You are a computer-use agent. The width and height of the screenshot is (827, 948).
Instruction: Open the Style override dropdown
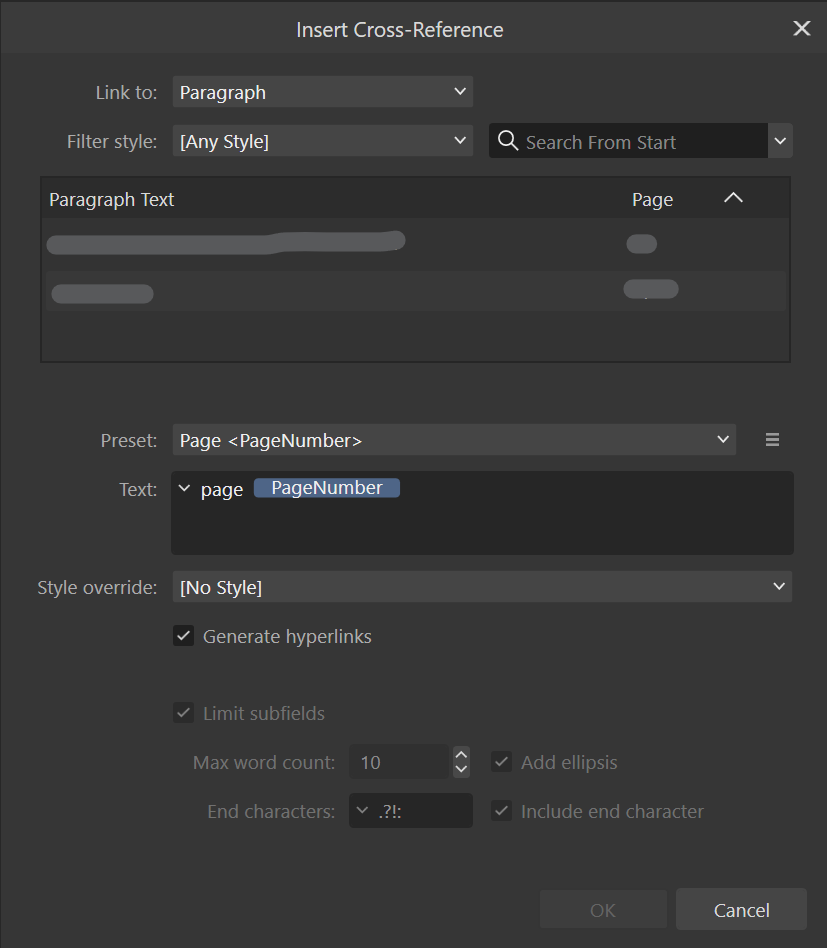[482, 587]
